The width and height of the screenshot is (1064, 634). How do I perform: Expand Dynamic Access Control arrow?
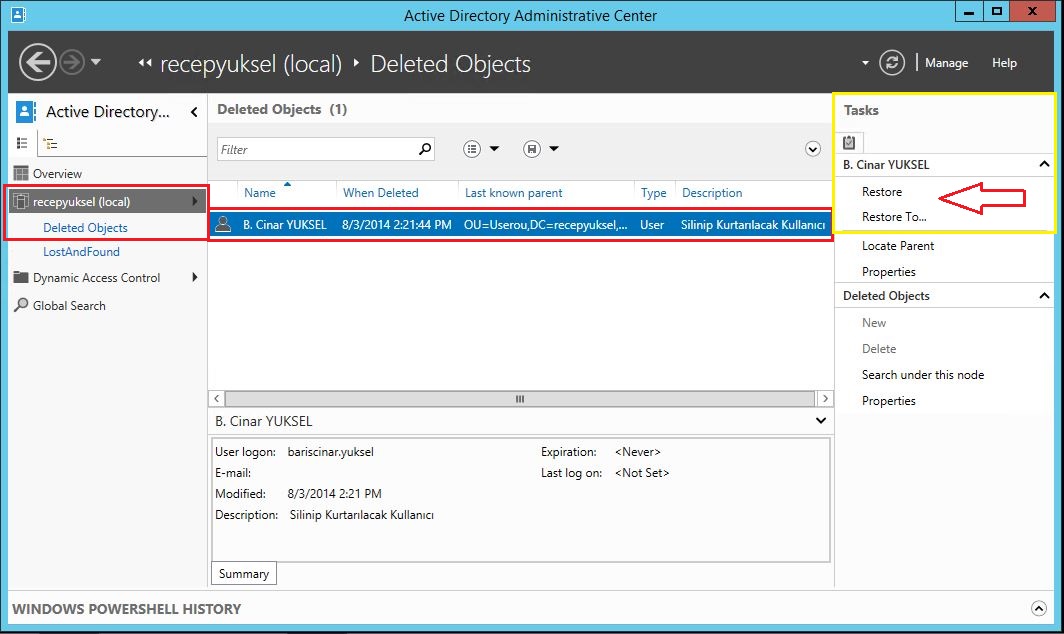pyautogui.click(x=195, y=277)
